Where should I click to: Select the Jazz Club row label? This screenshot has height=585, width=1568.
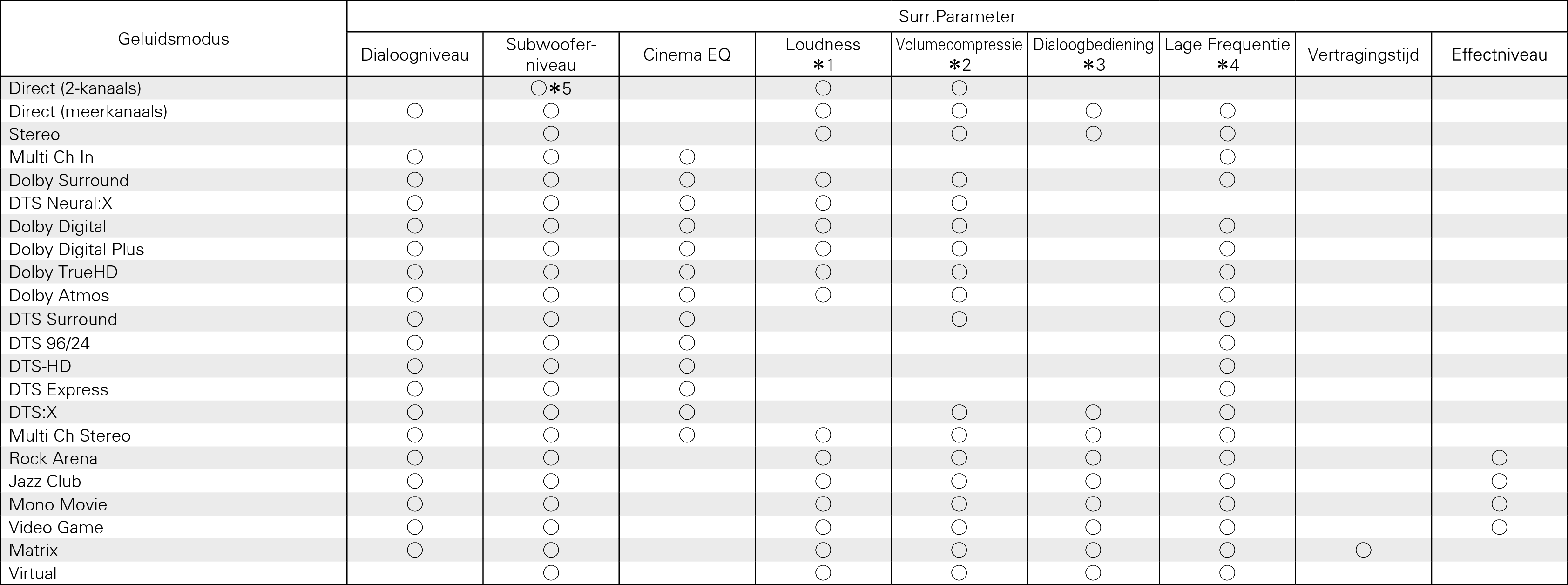45,481
